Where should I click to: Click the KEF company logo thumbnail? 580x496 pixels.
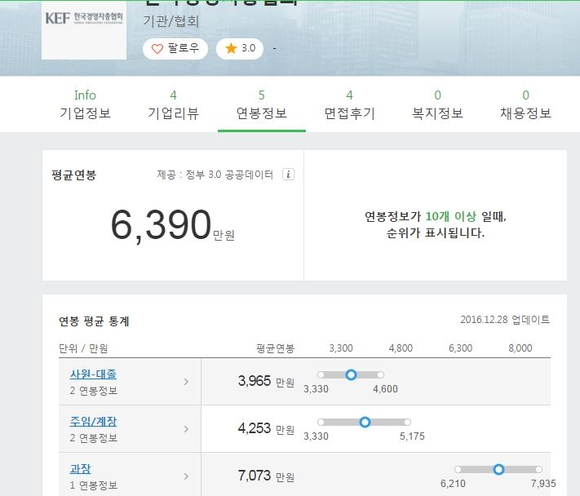pos(84,30)
